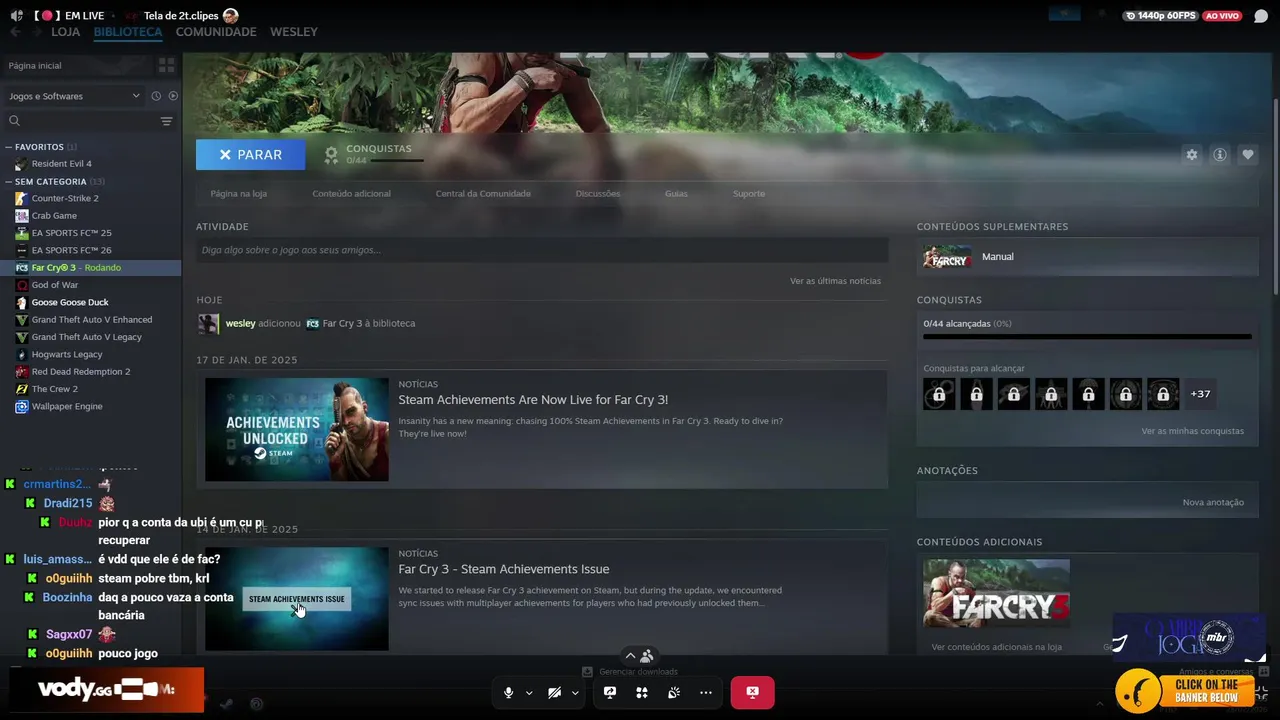Select Resident Evil 4 in library

[61, 164]
